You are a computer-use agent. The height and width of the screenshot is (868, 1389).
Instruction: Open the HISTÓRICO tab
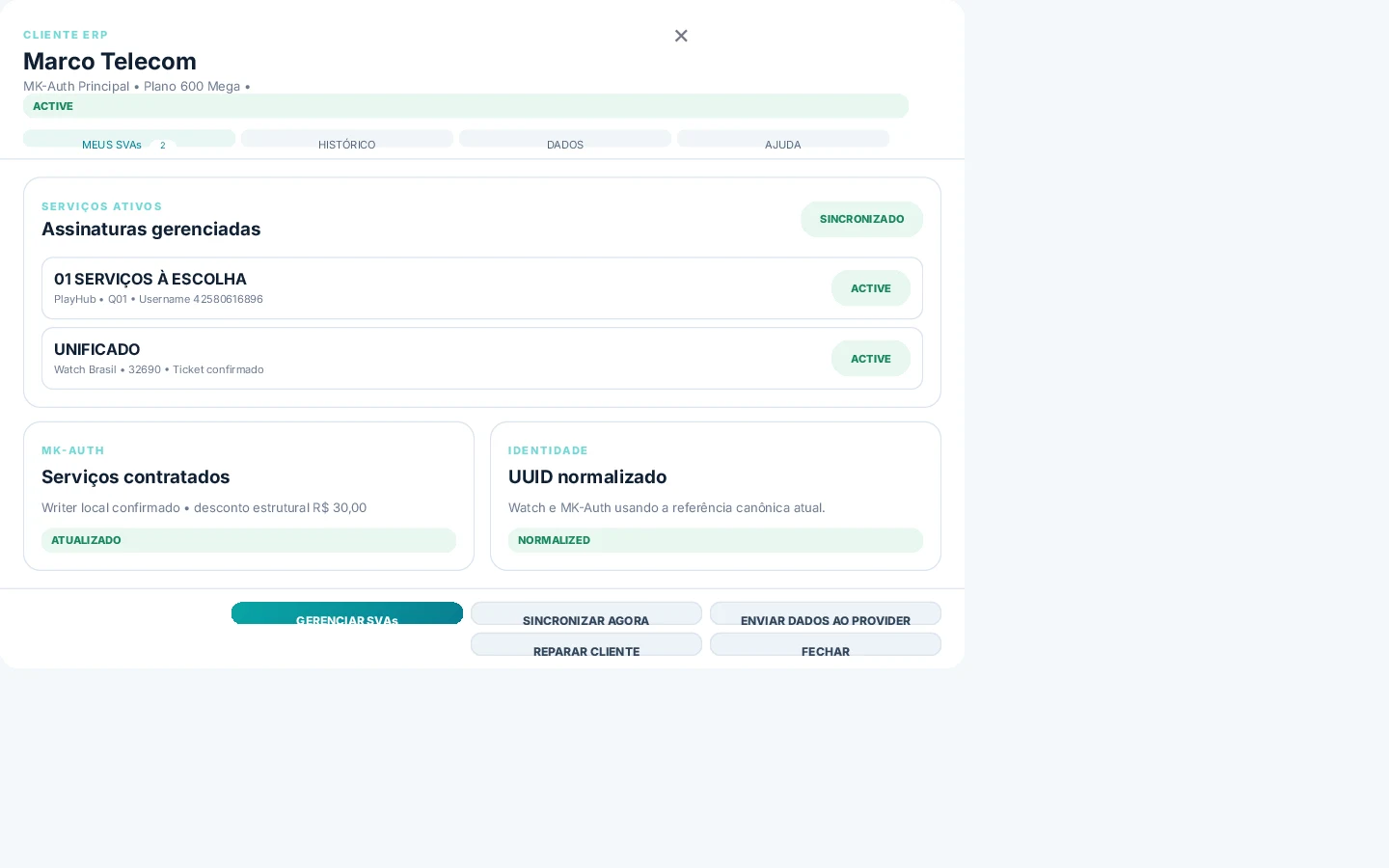pos(347,139)
